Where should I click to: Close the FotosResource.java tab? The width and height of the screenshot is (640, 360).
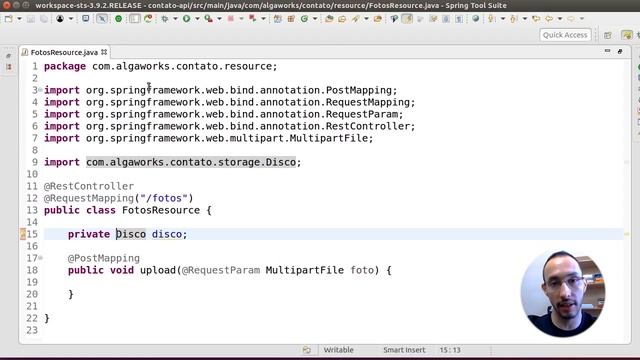click(104, 52)
